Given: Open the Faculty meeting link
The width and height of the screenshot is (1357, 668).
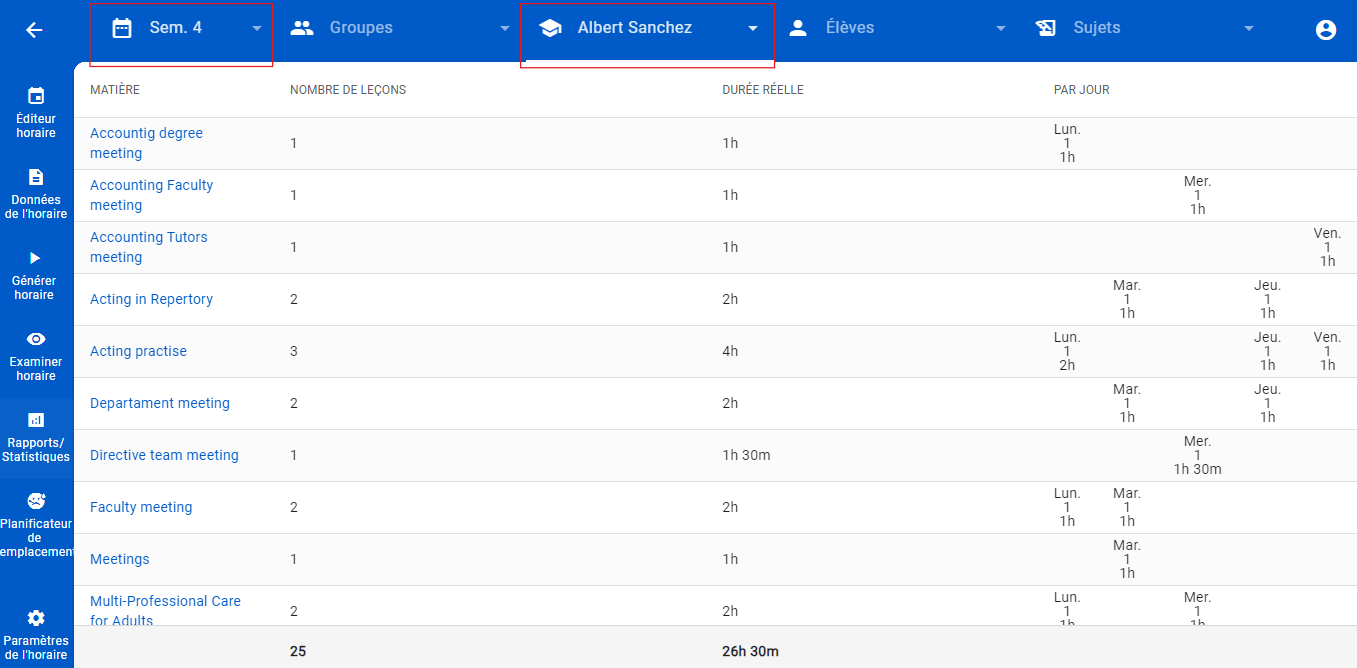Looking at the screenshot, I should point(141,507).
